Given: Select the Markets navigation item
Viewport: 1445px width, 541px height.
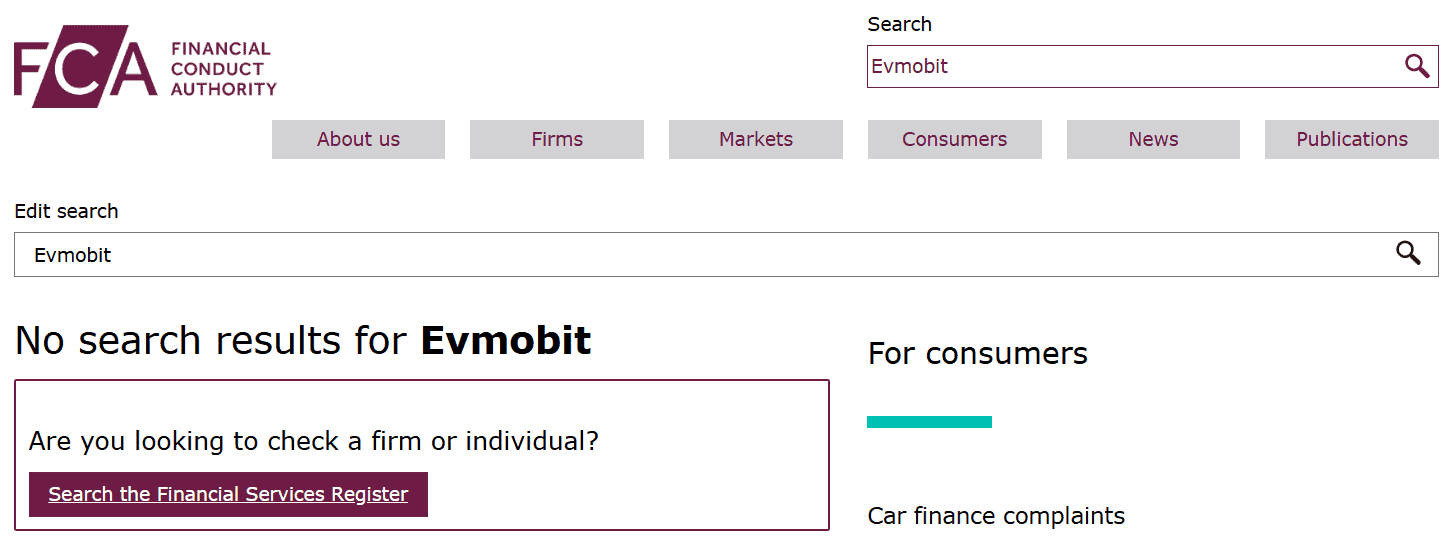Looking at the screenshot, I should click(756, 140).
